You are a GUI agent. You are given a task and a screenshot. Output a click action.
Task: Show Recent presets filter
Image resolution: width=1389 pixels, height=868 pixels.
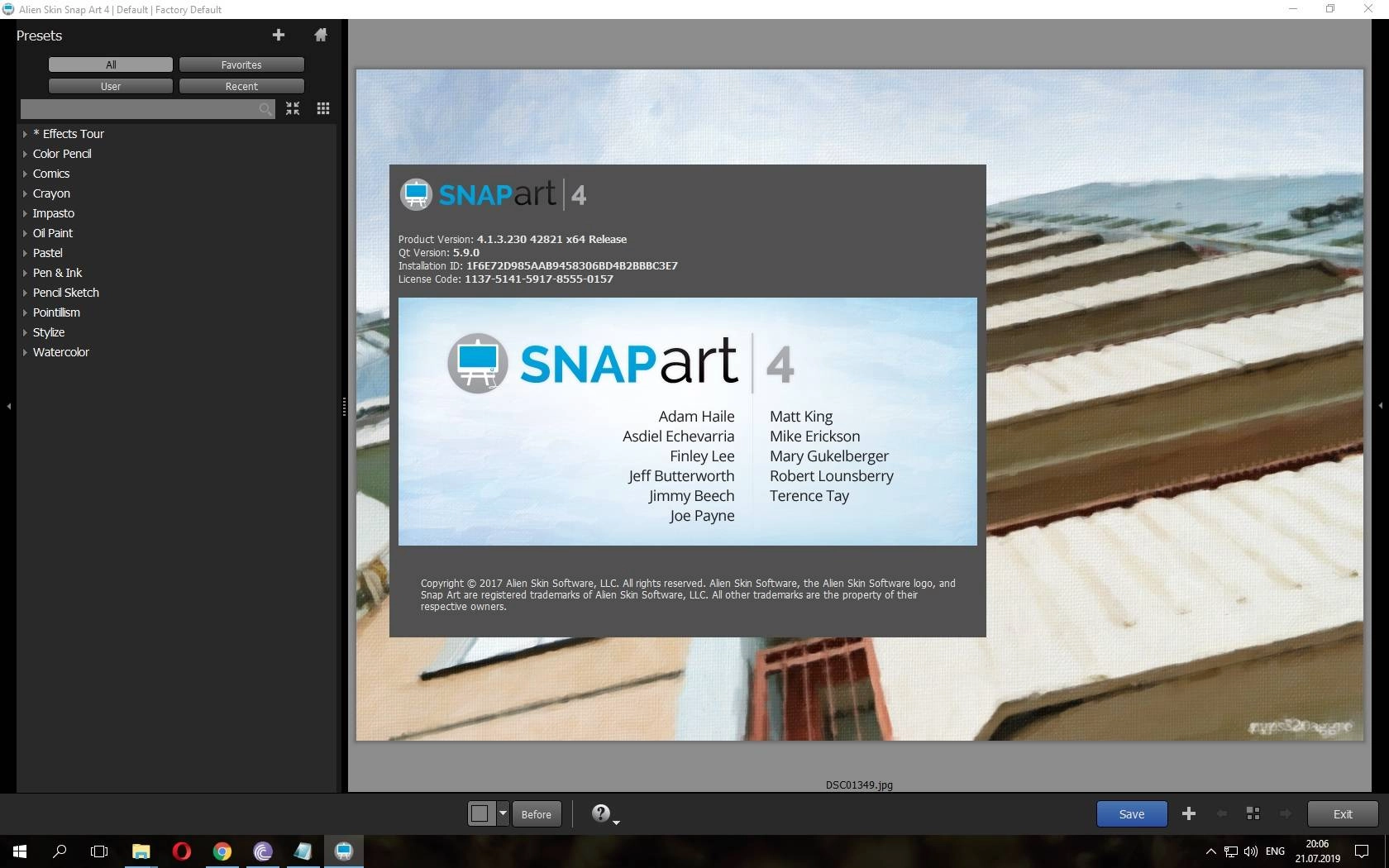tap(241, 86)
